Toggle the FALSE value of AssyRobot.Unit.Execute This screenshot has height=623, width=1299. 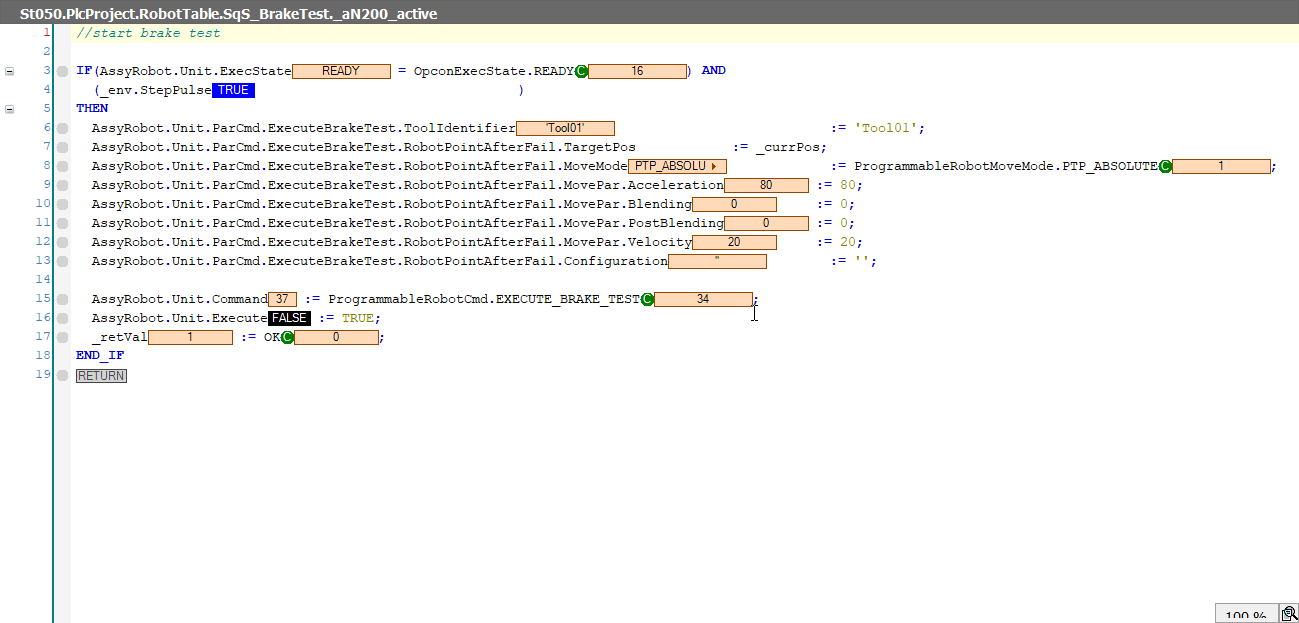pos(289,319)
